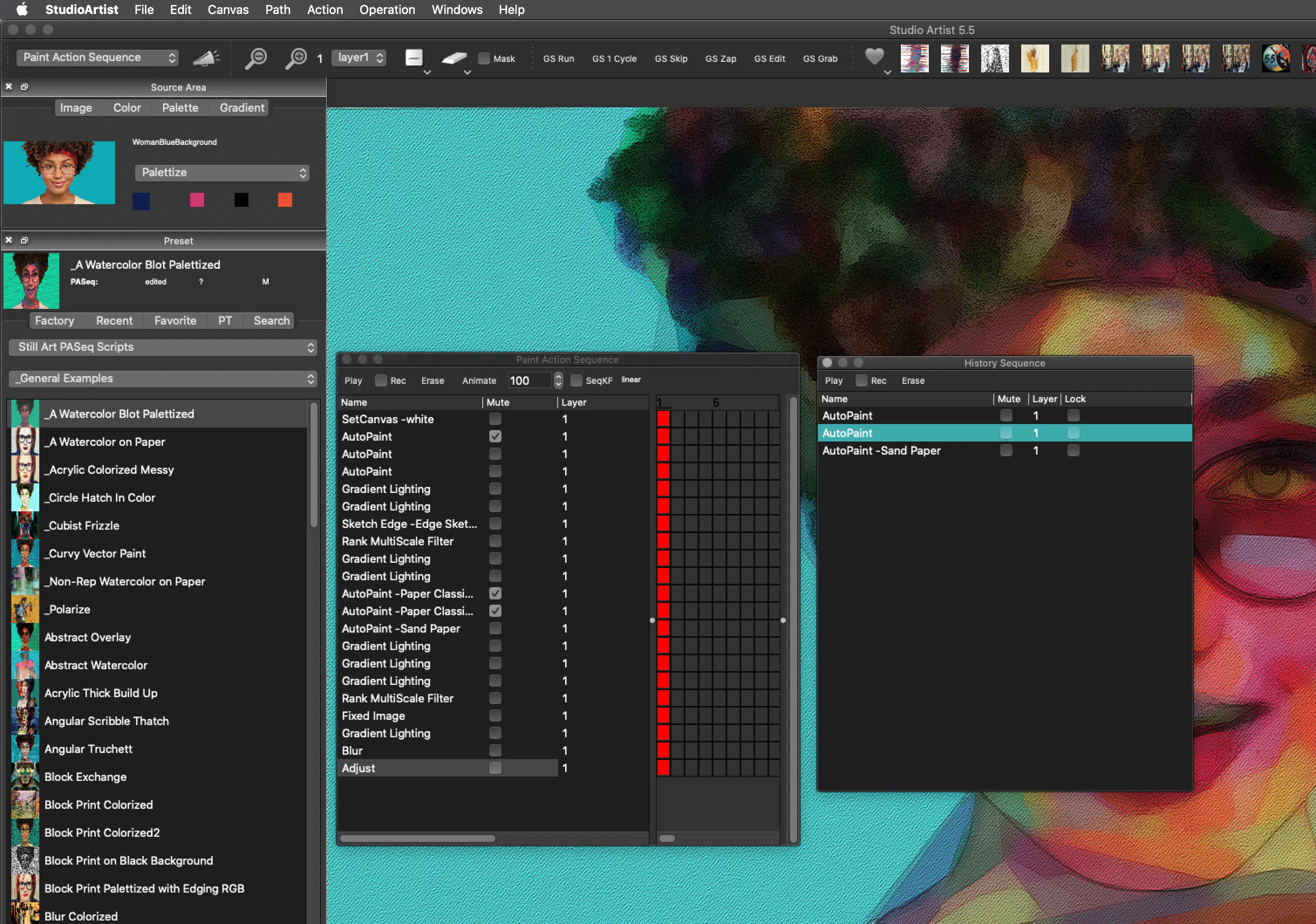Click the WomanBlueBackground source image thumbnail
Image resolution: width=1316 pixels, height=924 pixels.
59,173
